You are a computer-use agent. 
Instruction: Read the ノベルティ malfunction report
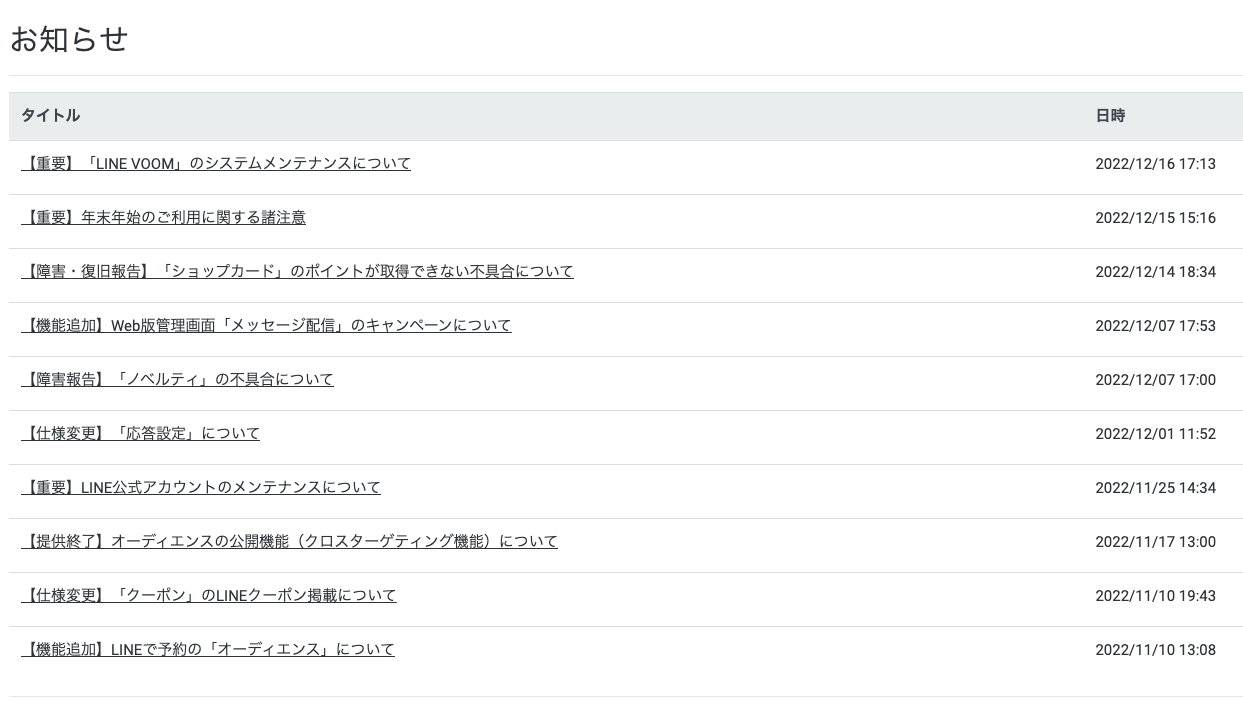pyautogui.click(x=178, y=380)
